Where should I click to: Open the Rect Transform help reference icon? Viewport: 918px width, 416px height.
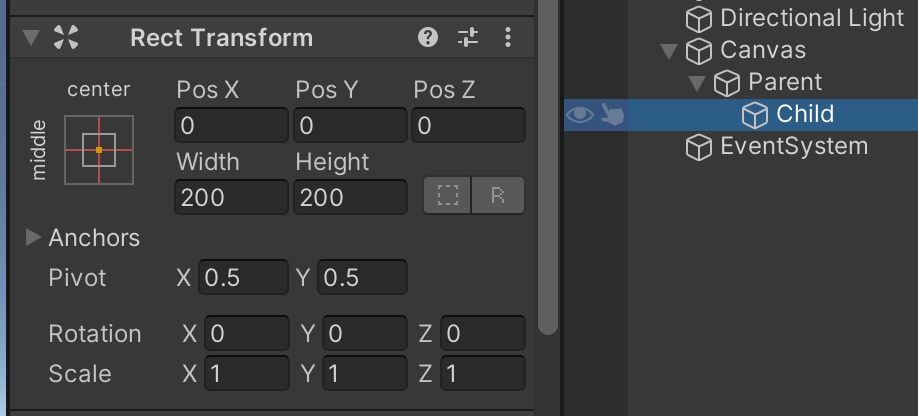pyautogui.click(x=428, y=38)
